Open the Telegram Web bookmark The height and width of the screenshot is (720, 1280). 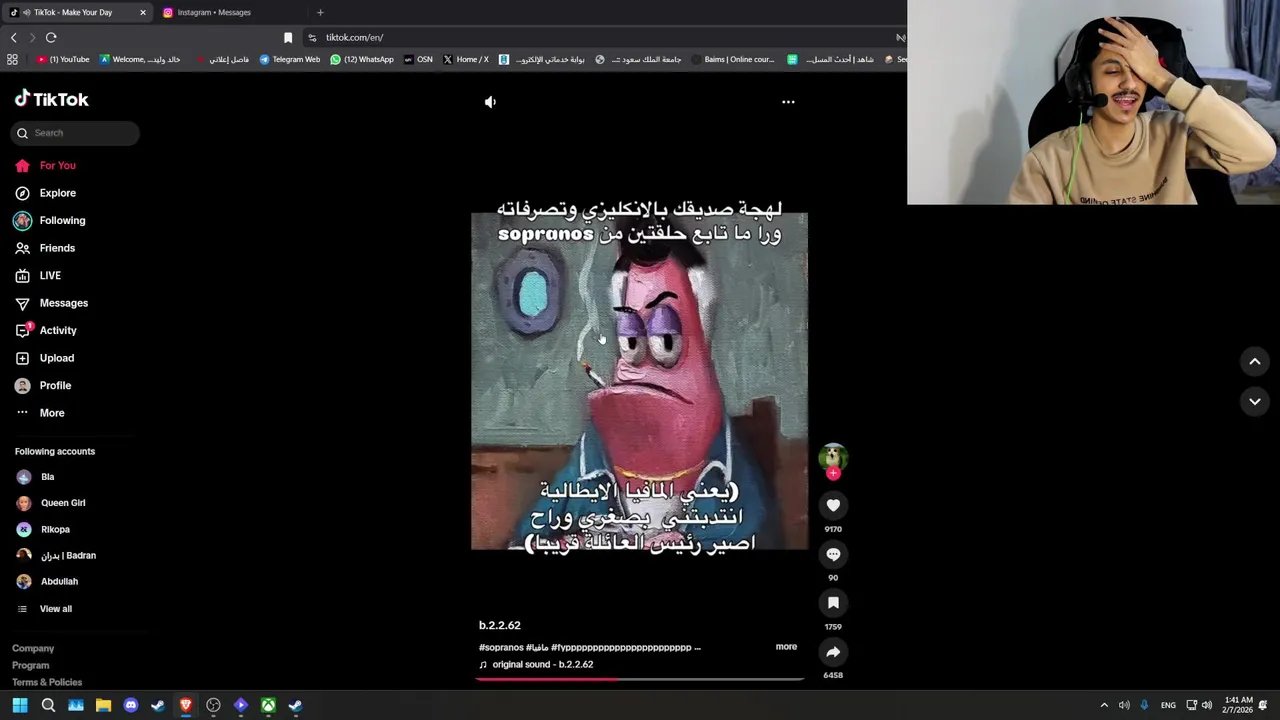point(289,60)
